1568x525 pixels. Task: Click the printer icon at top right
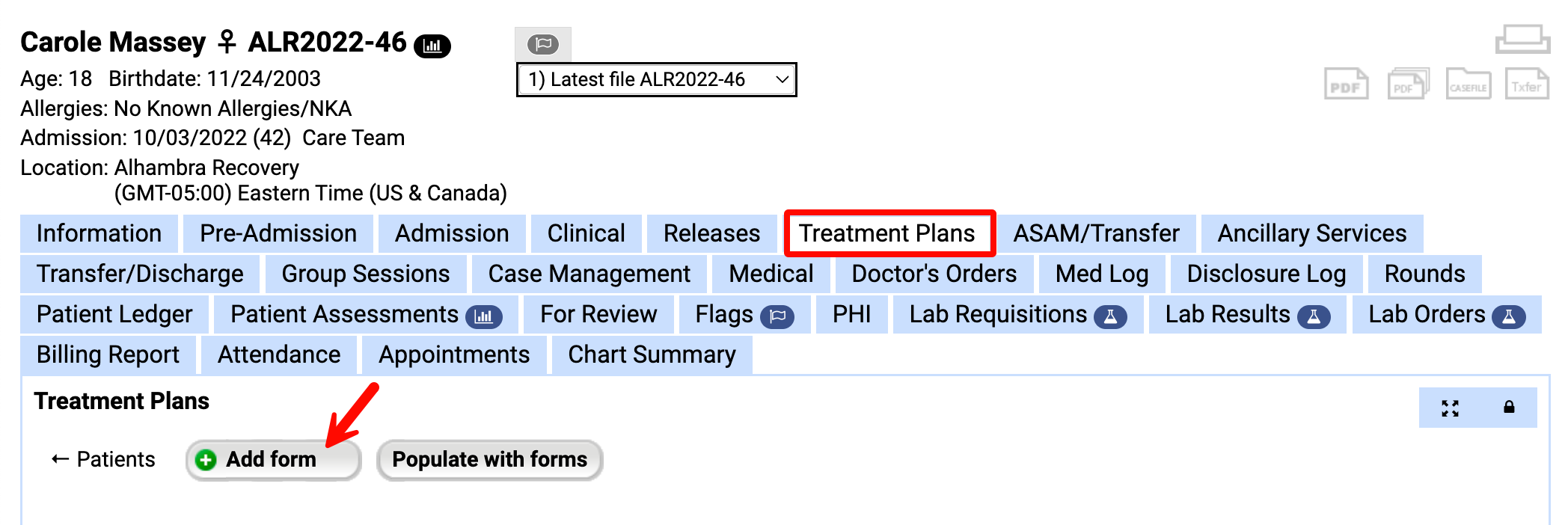point(1522,39)
